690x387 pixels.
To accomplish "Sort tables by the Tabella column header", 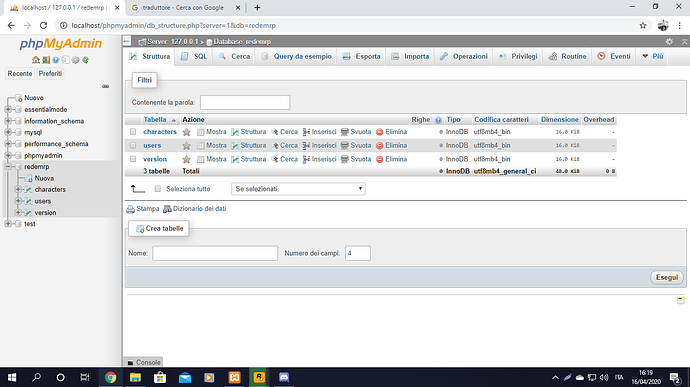I will (x=155, y=120).
